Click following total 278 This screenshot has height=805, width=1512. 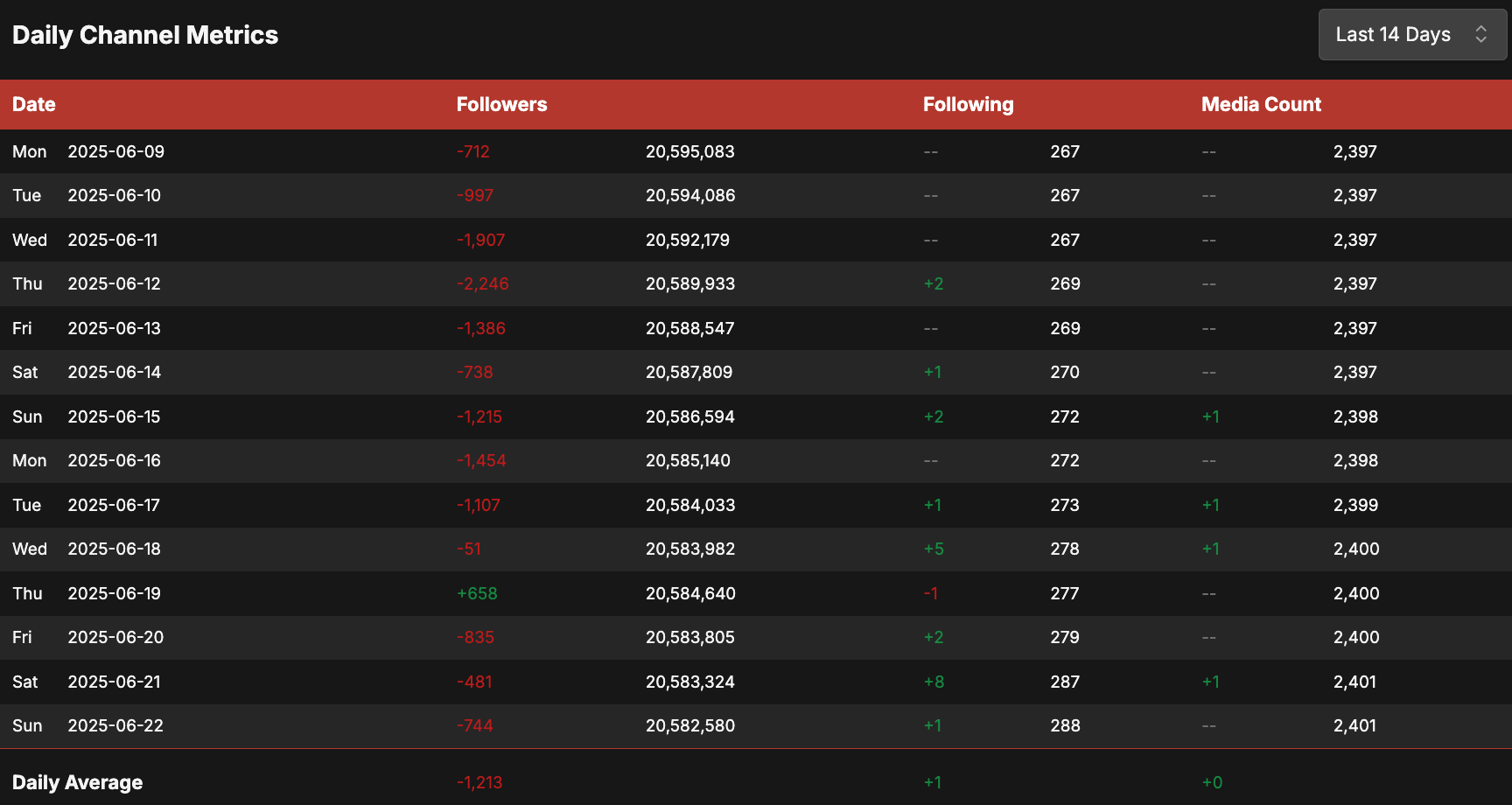click(x=1065, y=549)
